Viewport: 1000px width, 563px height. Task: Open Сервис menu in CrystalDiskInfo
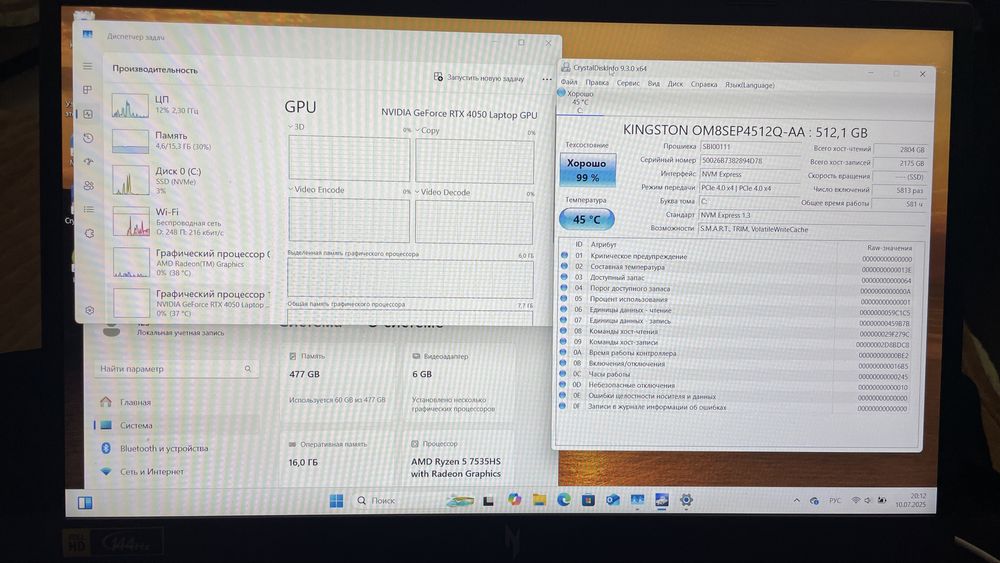[628, 83]
